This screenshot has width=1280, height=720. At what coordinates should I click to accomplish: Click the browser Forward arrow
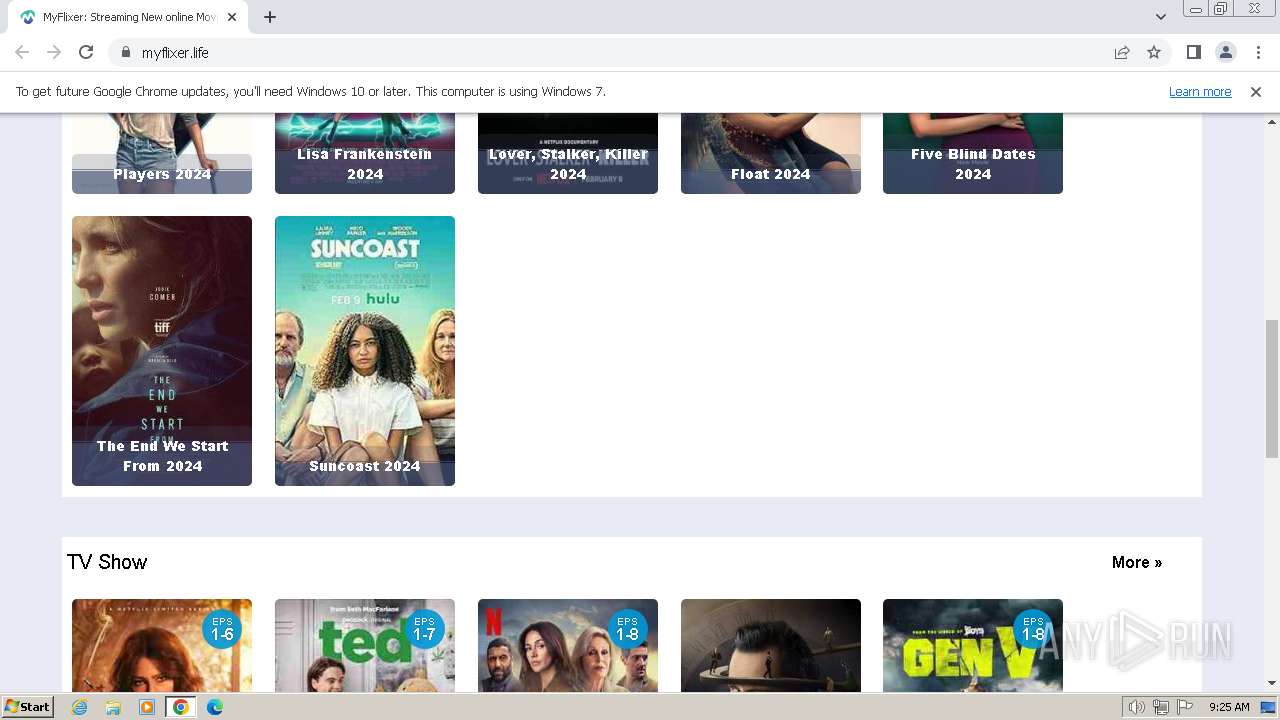[x=54, y=52]
